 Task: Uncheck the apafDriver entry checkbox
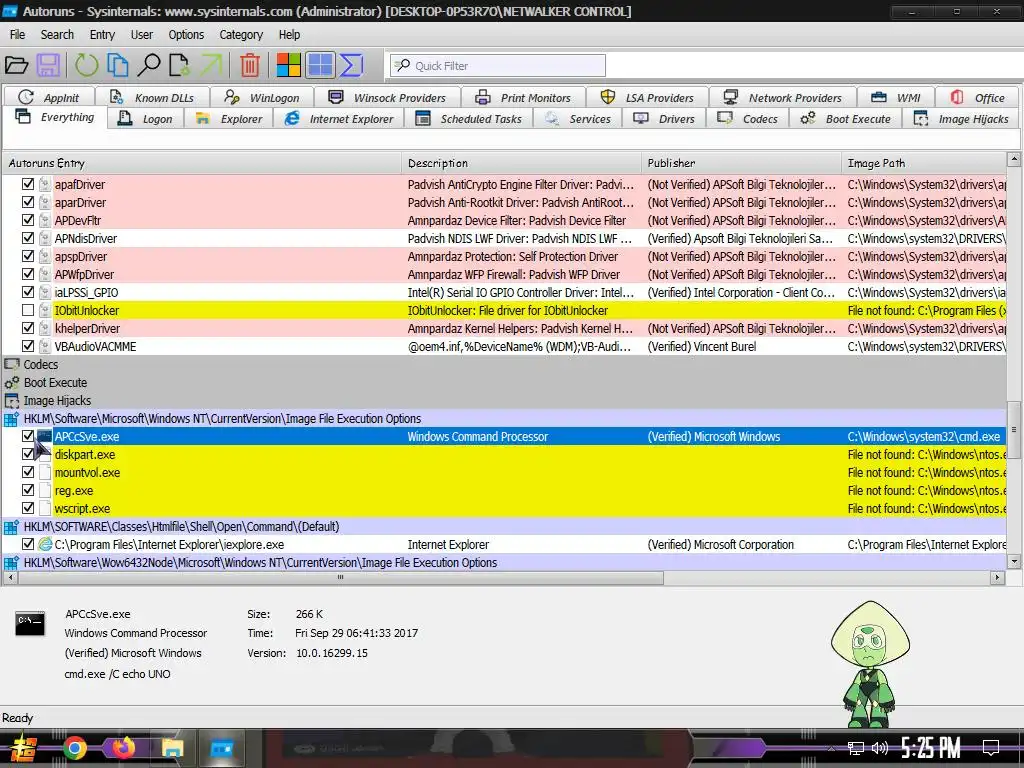point(27,184)
